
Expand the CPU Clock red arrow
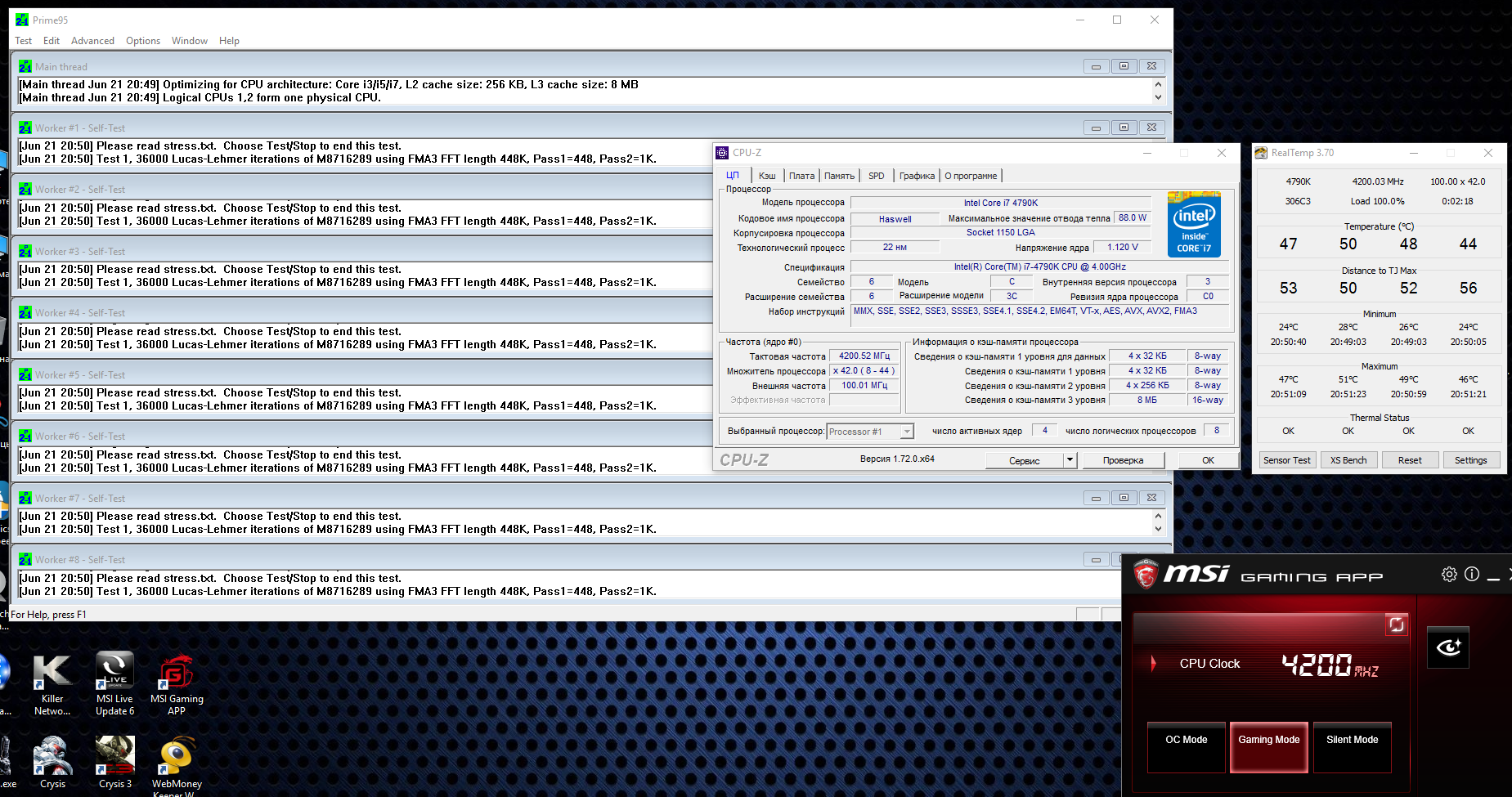pos(1153,663)
